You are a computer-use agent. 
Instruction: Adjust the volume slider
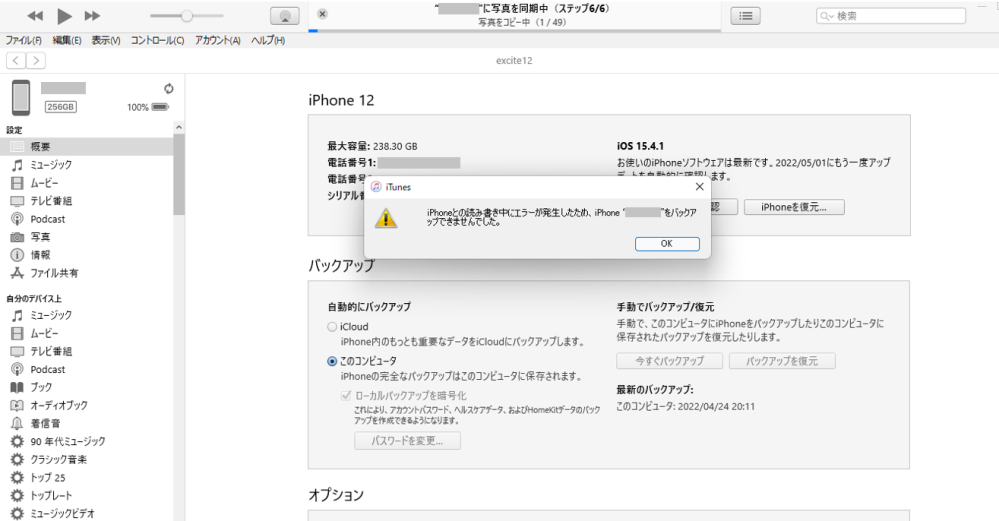187,16
